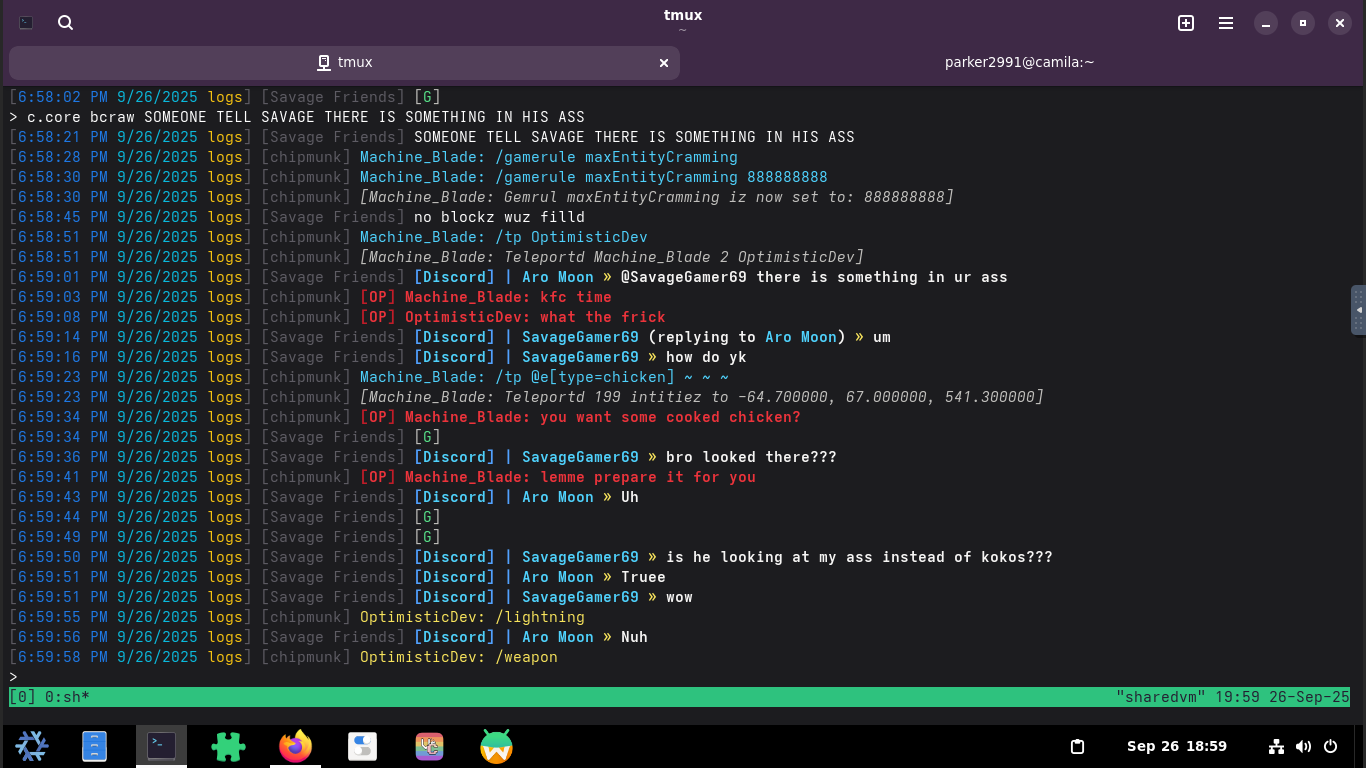Launch Firefox from the taskbar
Screen dimensions: 1366x768
point(296,746)
